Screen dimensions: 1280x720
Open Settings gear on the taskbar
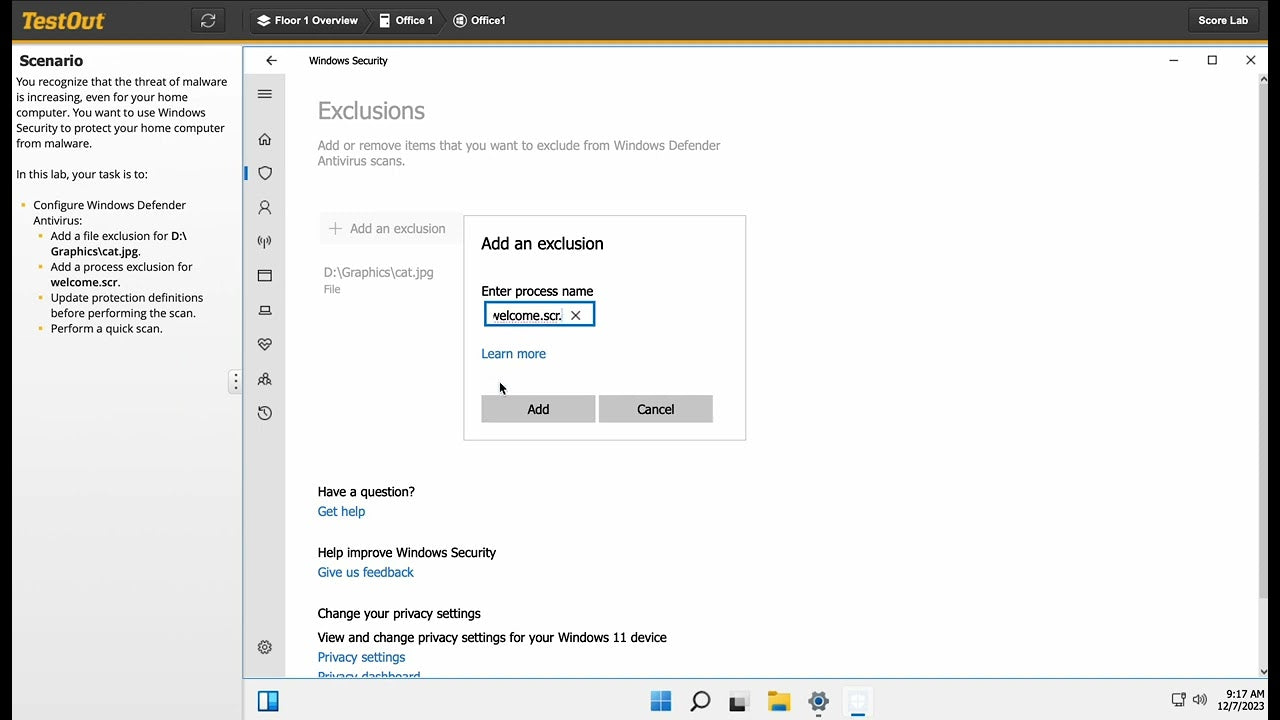(818, 701)
